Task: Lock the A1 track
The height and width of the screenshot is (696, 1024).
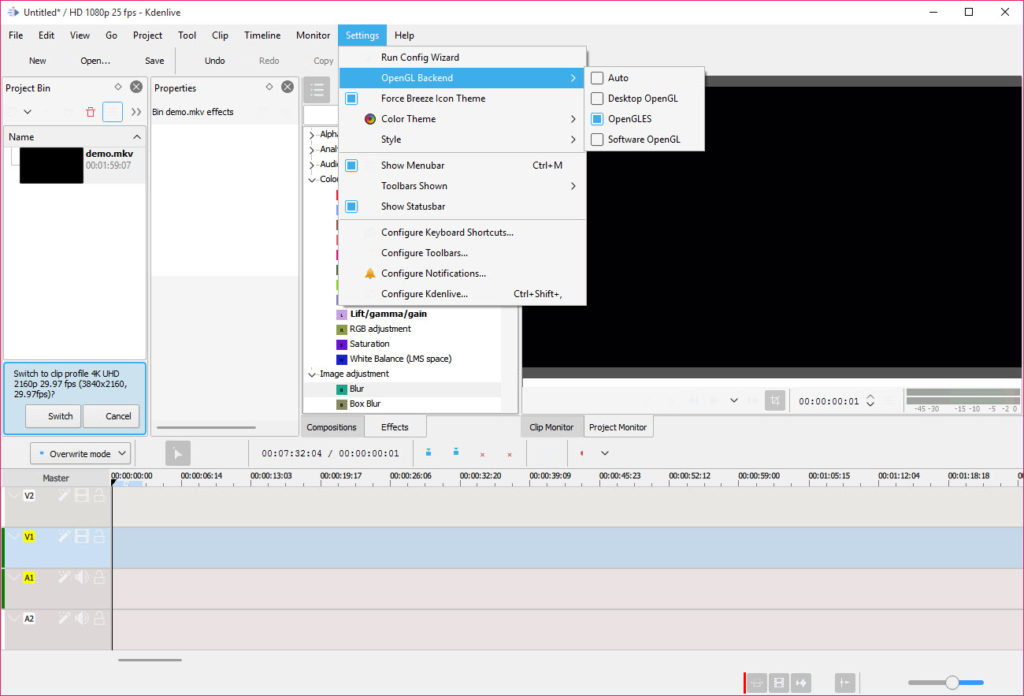Action: tap(99, 577)
